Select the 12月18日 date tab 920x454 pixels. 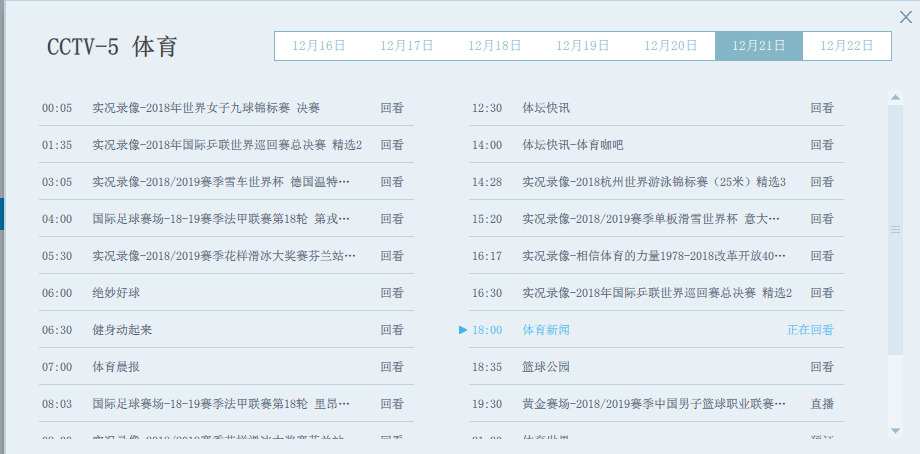point(494,46)
